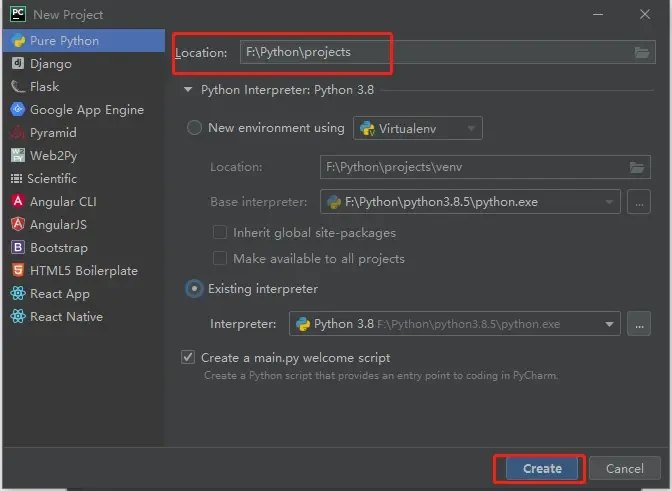The width and height of the screenshot is (672, 491).
Task: Choose the Pyramid project icon
Action: point(18,133)
